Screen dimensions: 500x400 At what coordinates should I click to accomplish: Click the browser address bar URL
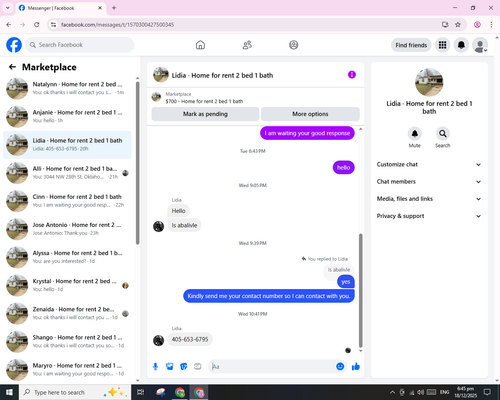pos(117,25)
